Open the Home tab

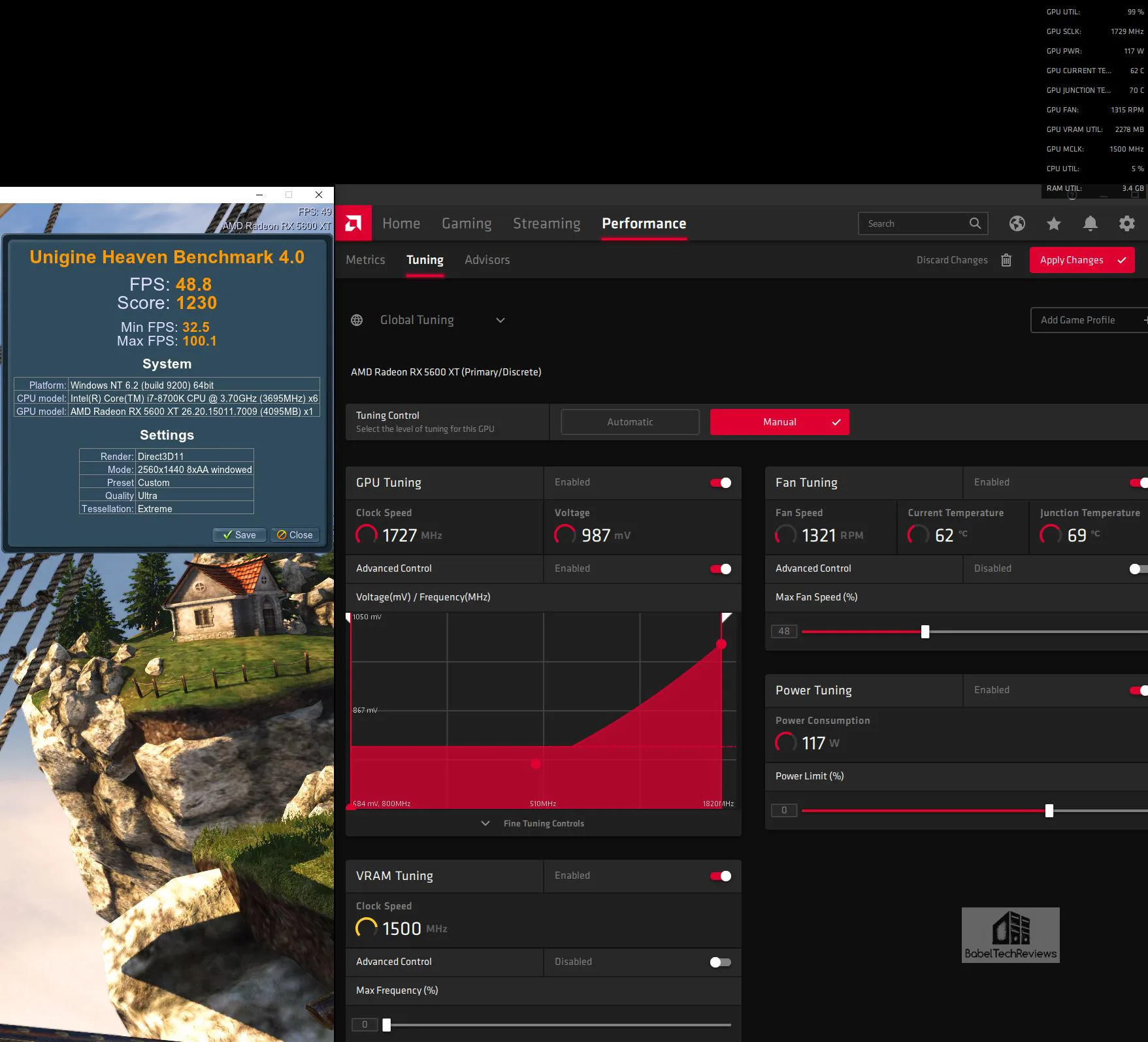pos(401,223)
